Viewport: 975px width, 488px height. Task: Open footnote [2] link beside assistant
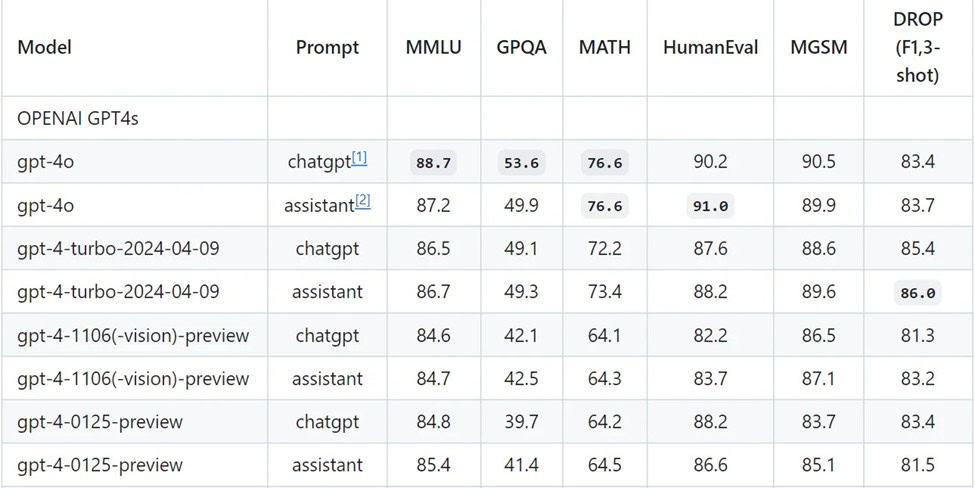(x=363, y=201)
